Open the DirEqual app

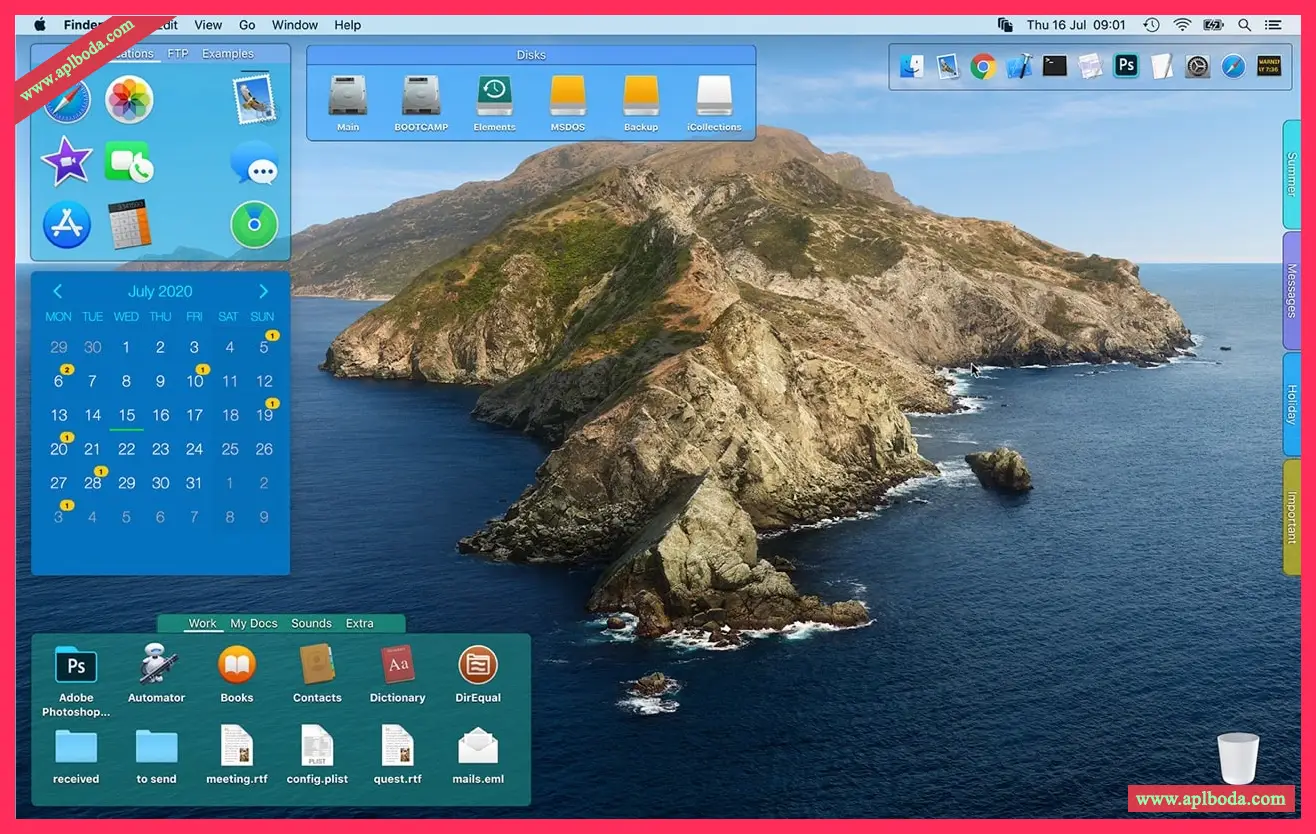tap(478, 666)
